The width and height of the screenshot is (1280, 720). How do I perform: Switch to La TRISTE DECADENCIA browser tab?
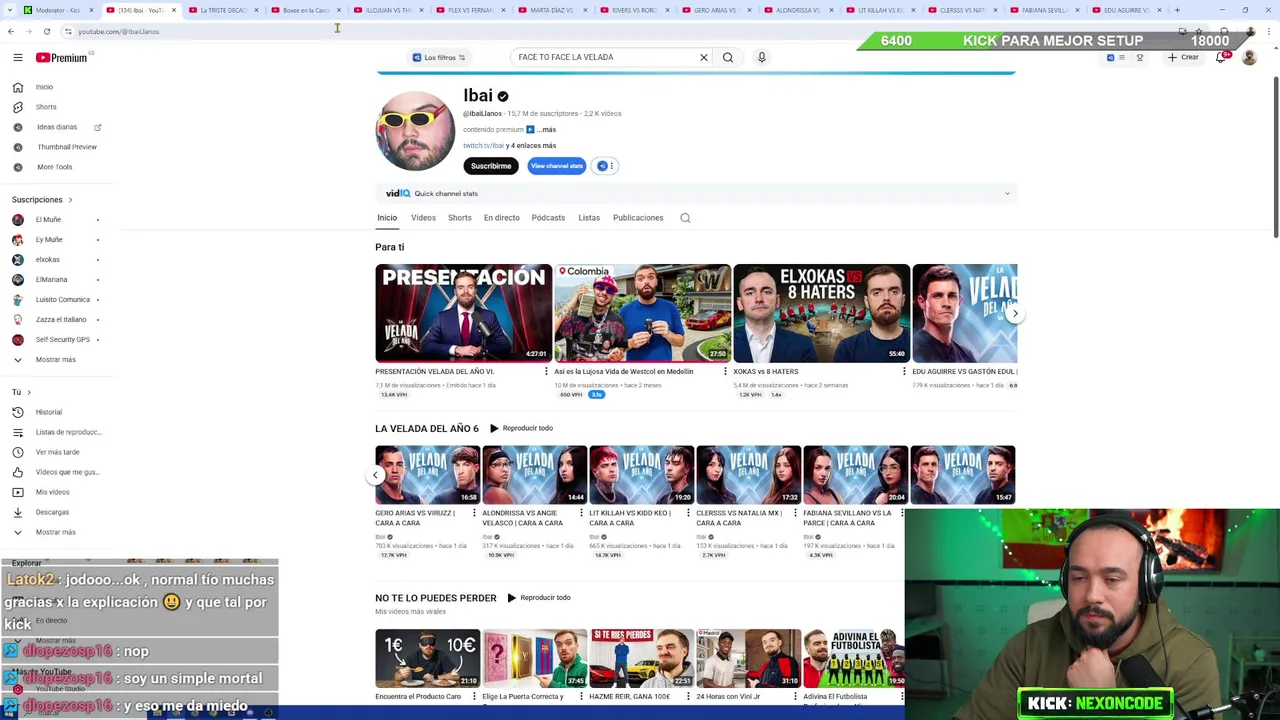coord(222,10)
